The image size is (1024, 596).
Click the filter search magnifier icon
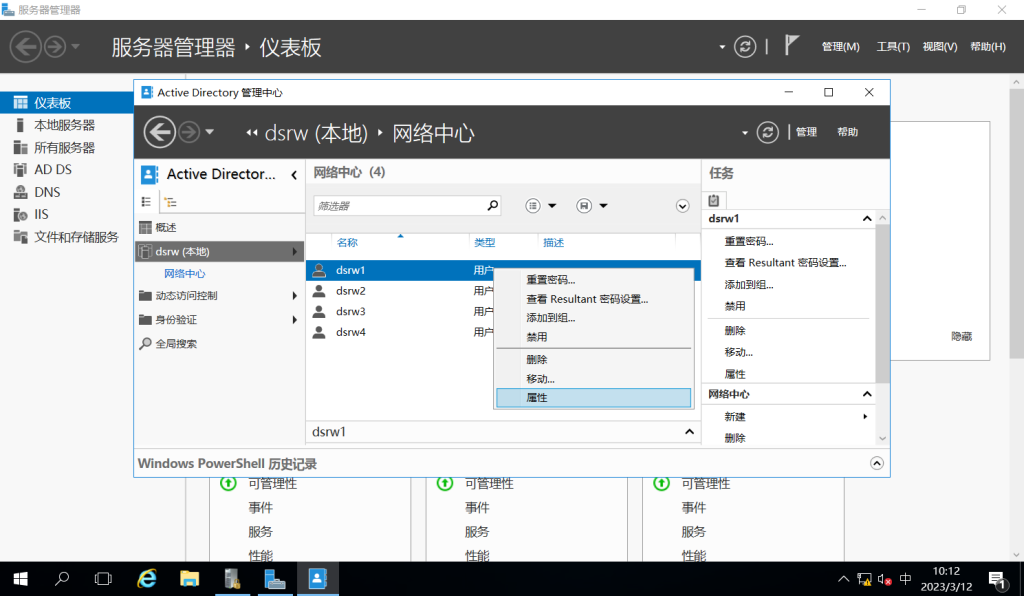click(x=492, y=206)
